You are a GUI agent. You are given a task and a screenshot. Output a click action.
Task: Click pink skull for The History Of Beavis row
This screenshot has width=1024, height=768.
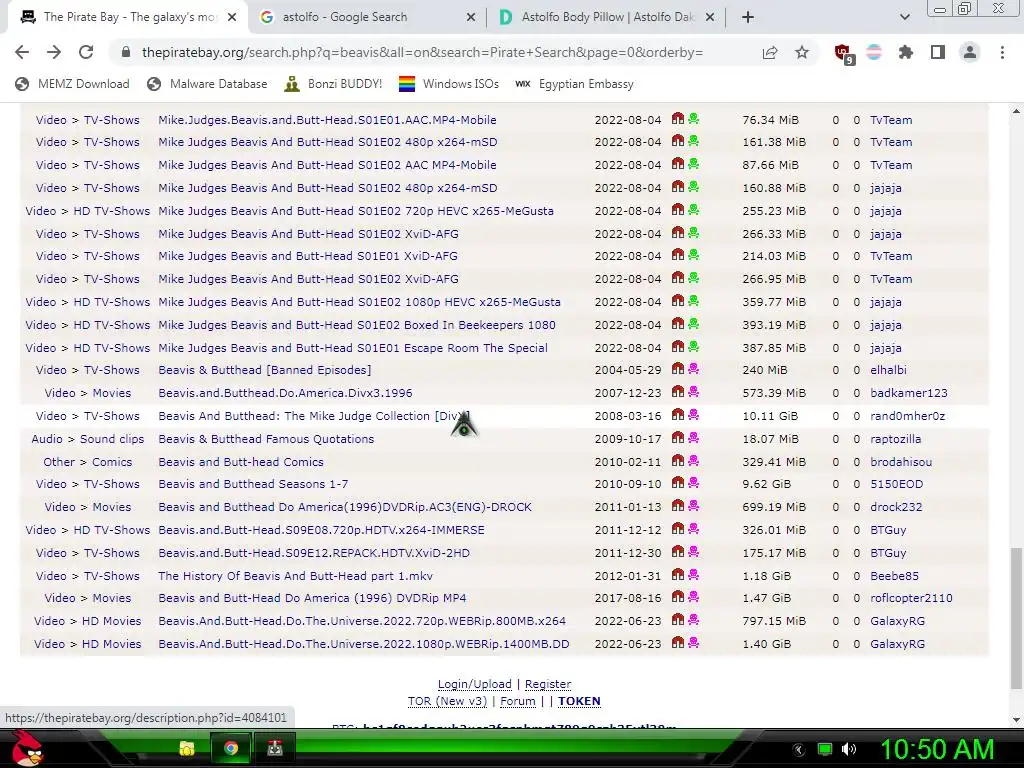pyautogui.click(x=694, y=575)
